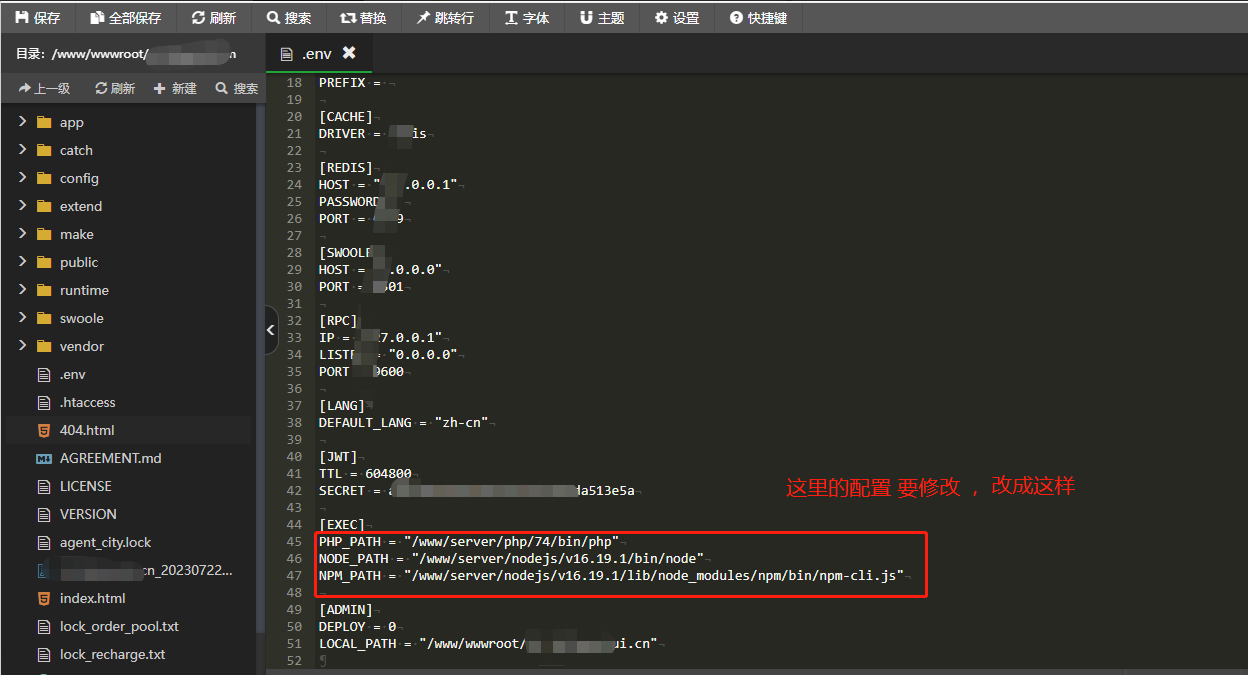Screen dimensions: 1248x675
Task: Open the Replace (替换) tool
Action: (363, 18)
